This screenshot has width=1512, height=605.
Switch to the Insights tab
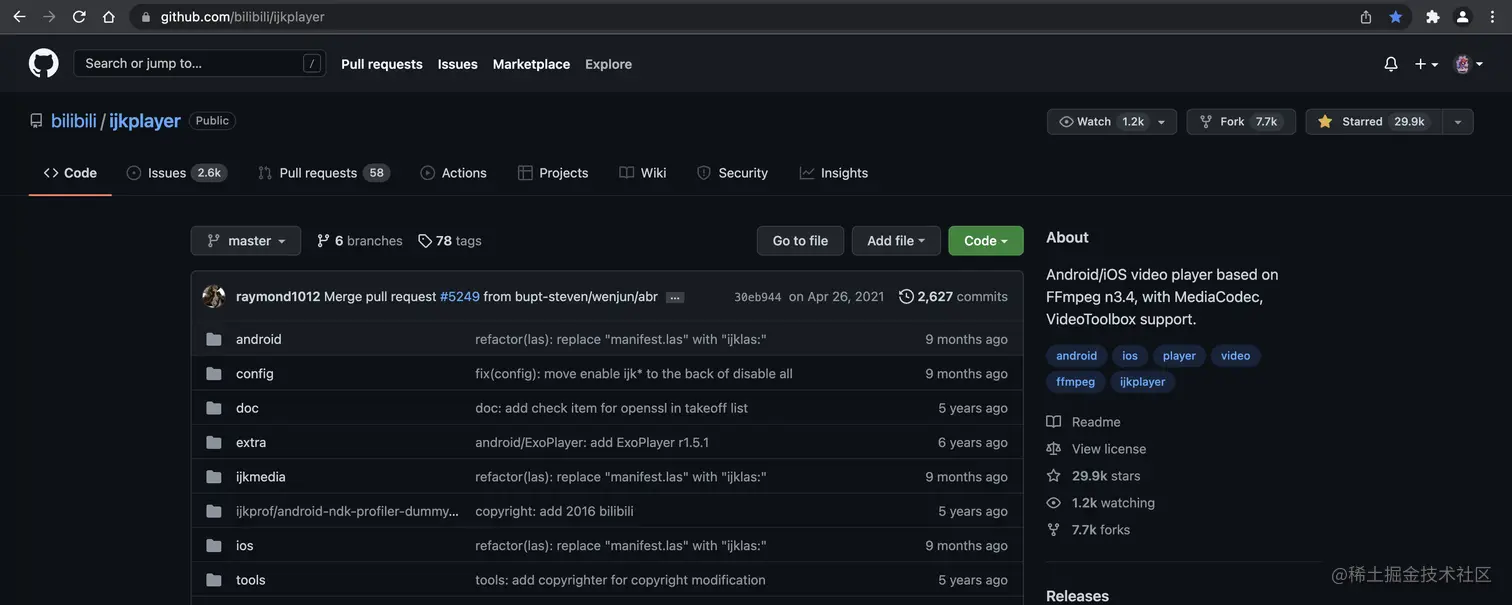(x=834, y=173)
